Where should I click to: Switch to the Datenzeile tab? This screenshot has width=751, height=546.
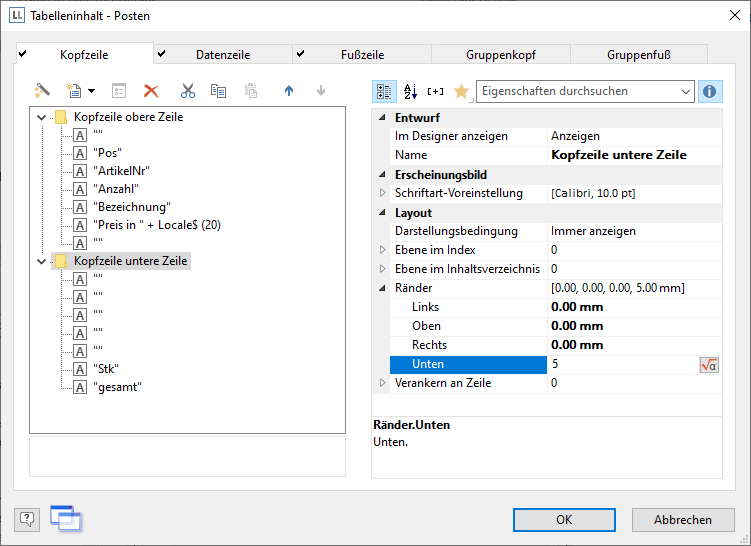(x=223, y=55)
